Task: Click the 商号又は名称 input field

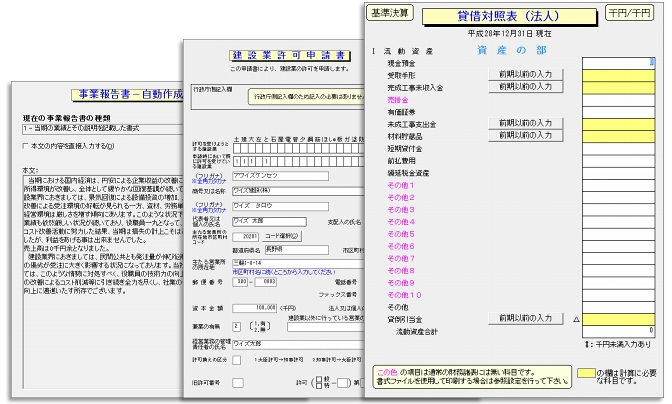Action: point(298,191)
